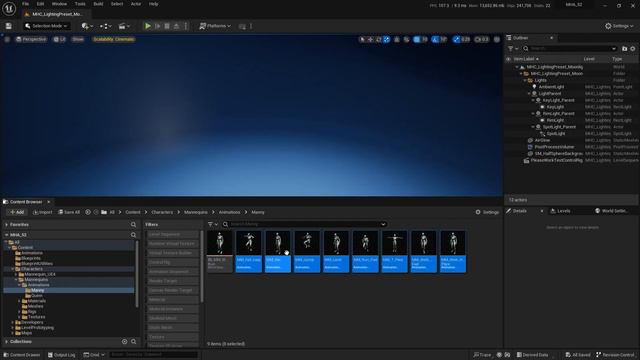The width and height of the screenshot is (640, 360).
Task: Open the Actor menu
Action: (136, 4)
